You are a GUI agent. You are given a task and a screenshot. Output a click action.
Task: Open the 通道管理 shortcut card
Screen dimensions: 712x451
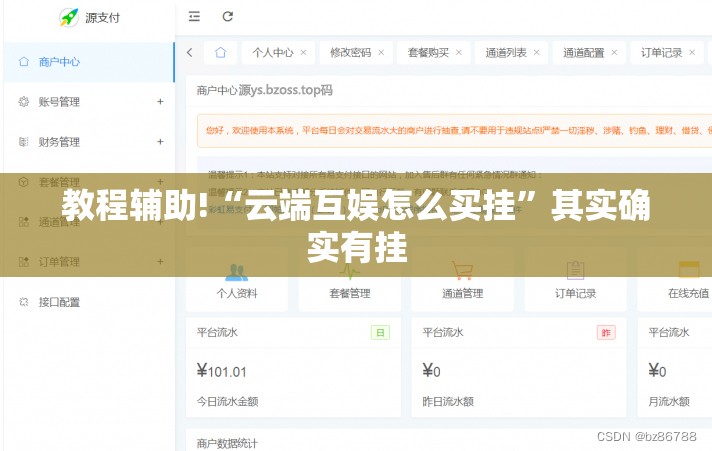coord(462,279)
